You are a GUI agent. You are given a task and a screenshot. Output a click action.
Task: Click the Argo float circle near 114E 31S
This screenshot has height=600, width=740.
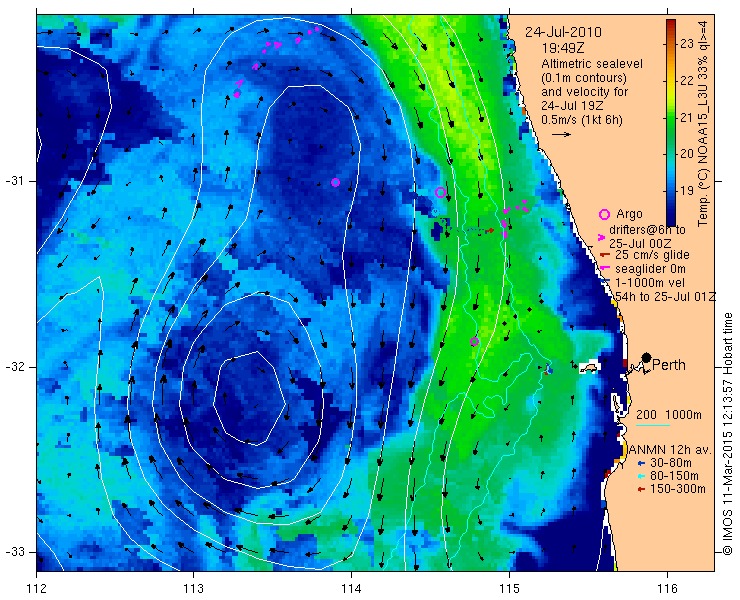click(x=335, y=182)
